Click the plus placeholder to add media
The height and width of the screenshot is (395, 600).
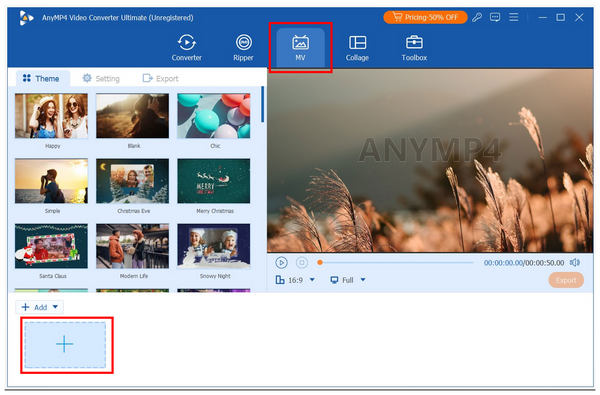tap(65, 344)
